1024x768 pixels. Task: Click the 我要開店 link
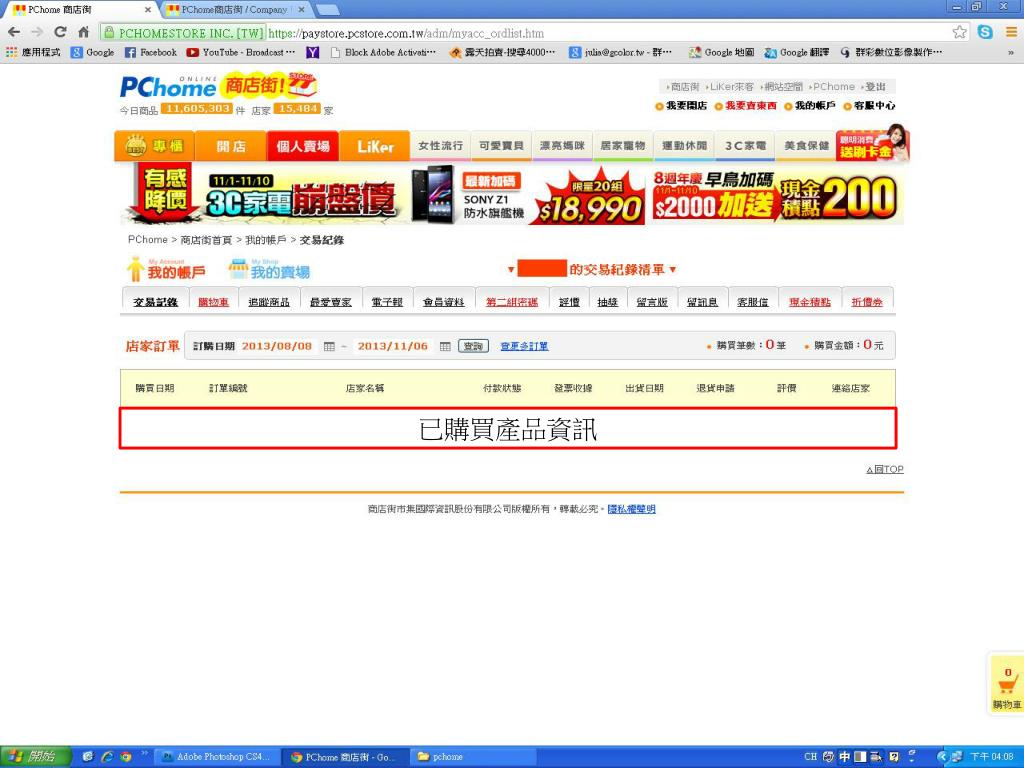click(x=686, y=106)
